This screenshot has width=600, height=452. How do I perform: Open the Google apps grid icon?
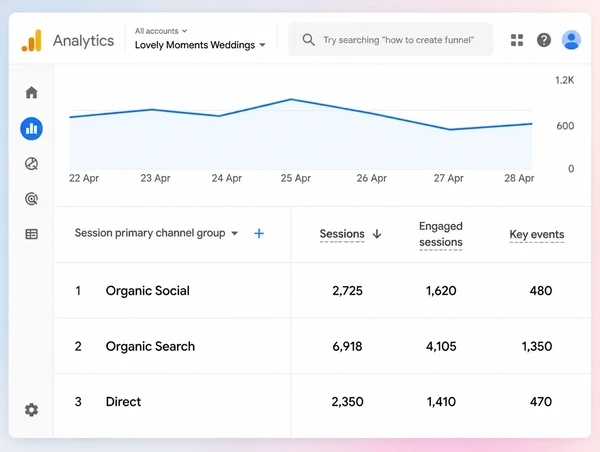tap(517, 40)
